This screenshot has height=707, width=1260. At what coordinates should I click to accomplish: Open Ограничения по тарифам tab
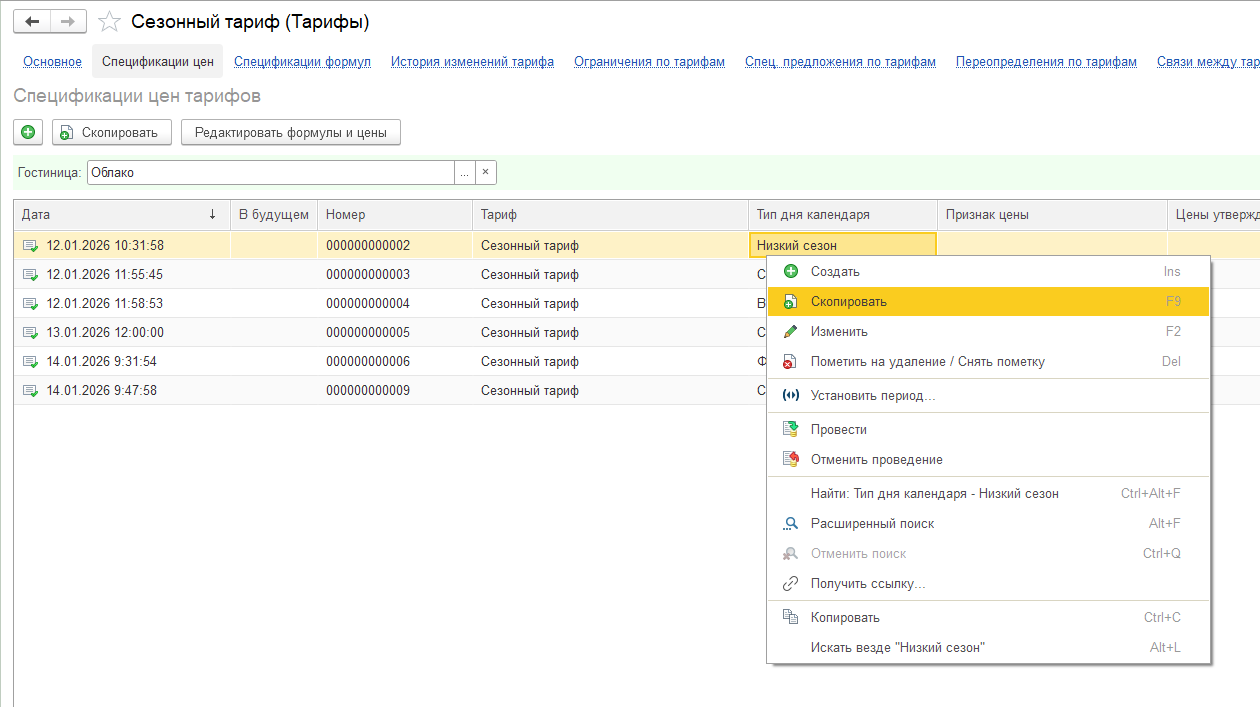tap(649, 61)
